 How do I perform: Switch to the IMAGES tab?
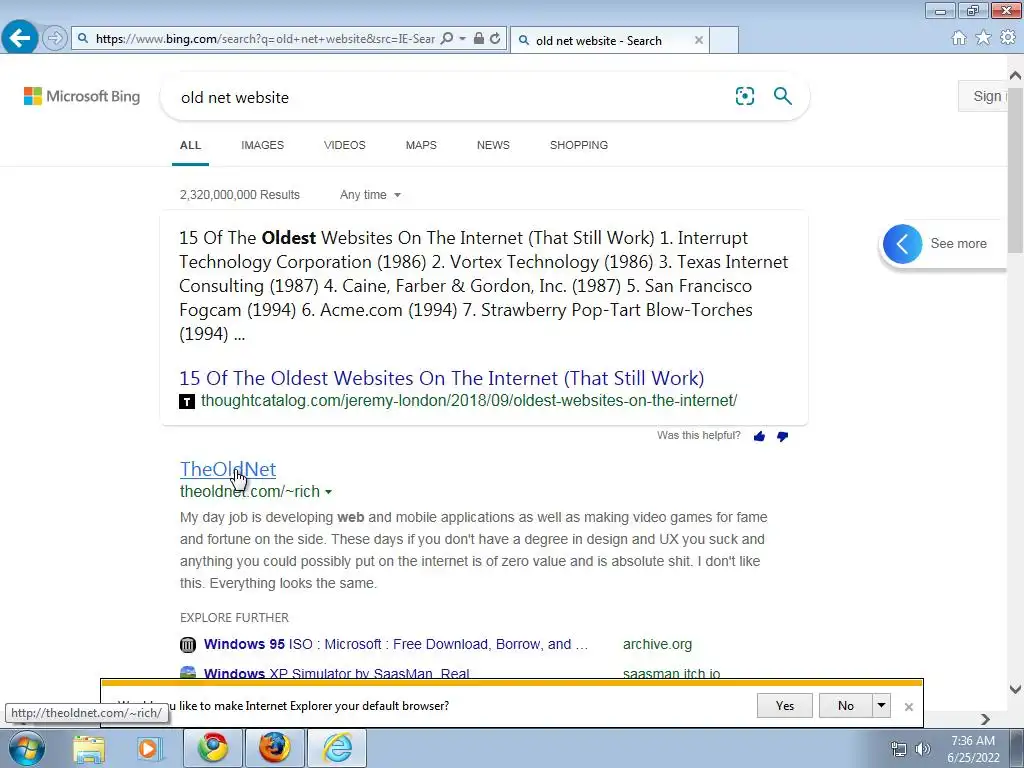[x=263, y=145]
